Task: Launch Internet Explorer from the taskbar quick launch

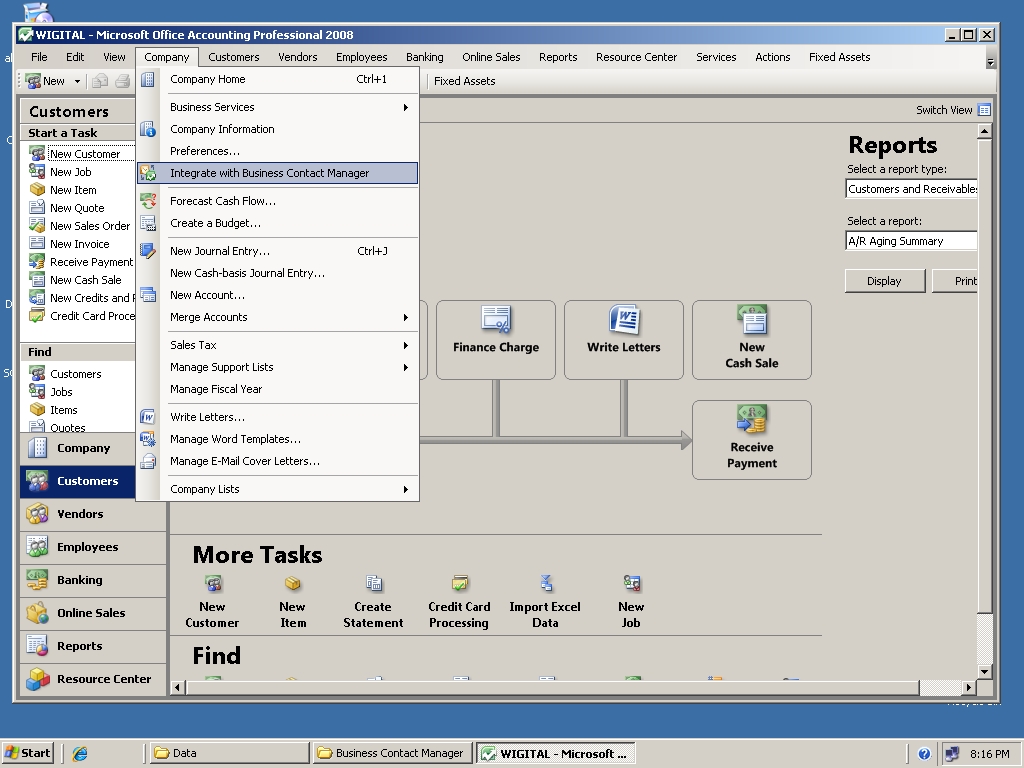Action: tap(80, 753)
